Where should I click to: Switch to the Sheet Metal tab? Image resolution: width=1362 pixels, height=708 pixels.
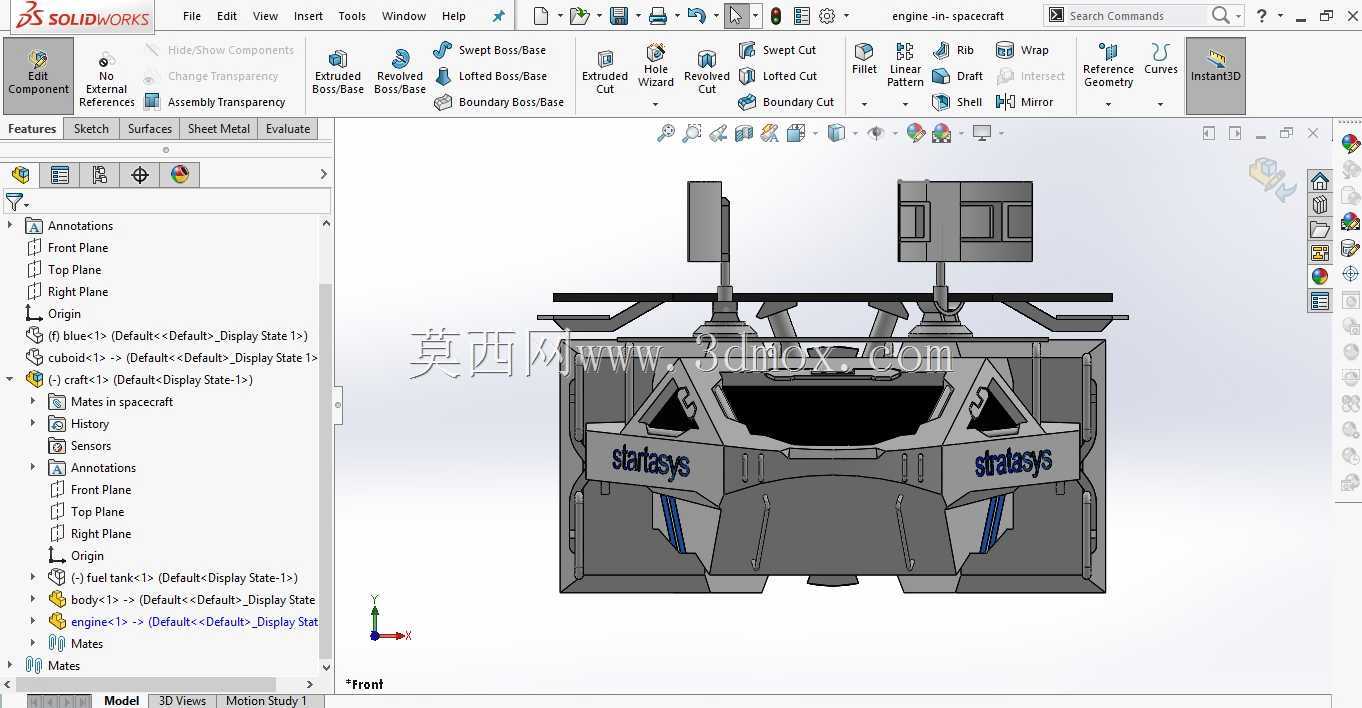coord(219,128)
